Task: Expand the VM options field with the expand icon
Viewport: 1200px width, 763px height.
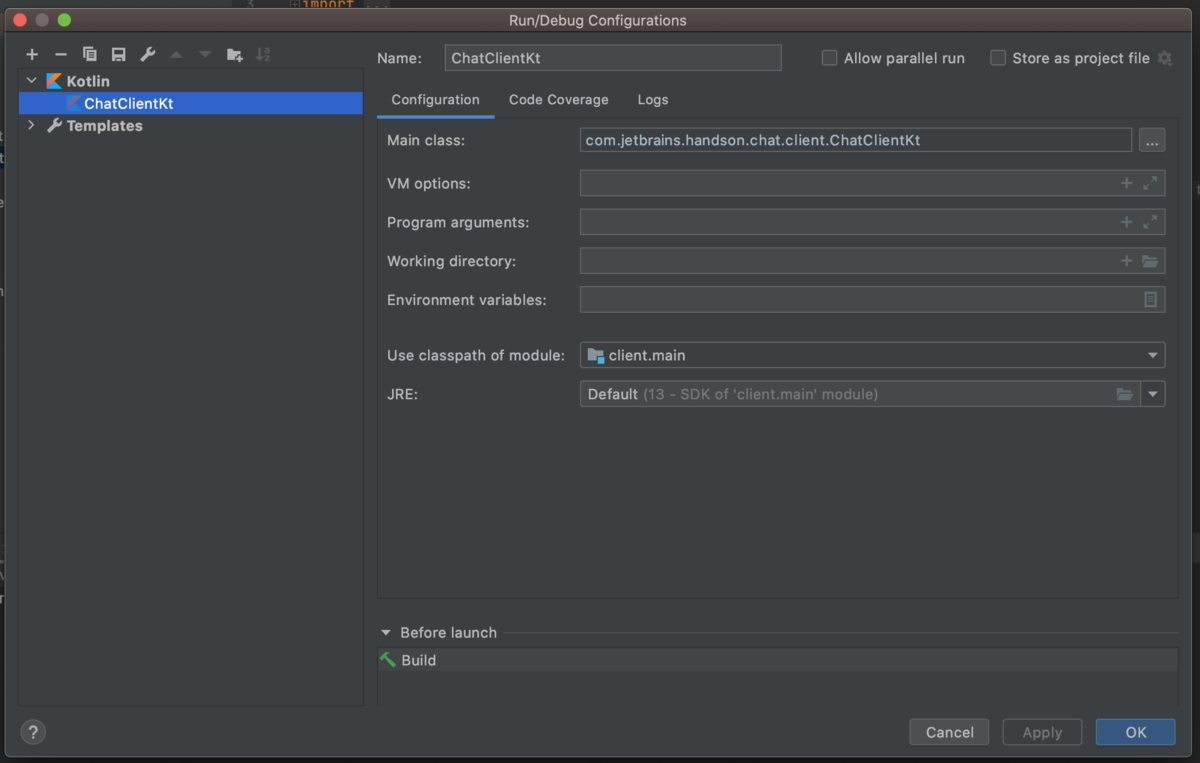Action: coord(1150,183)
